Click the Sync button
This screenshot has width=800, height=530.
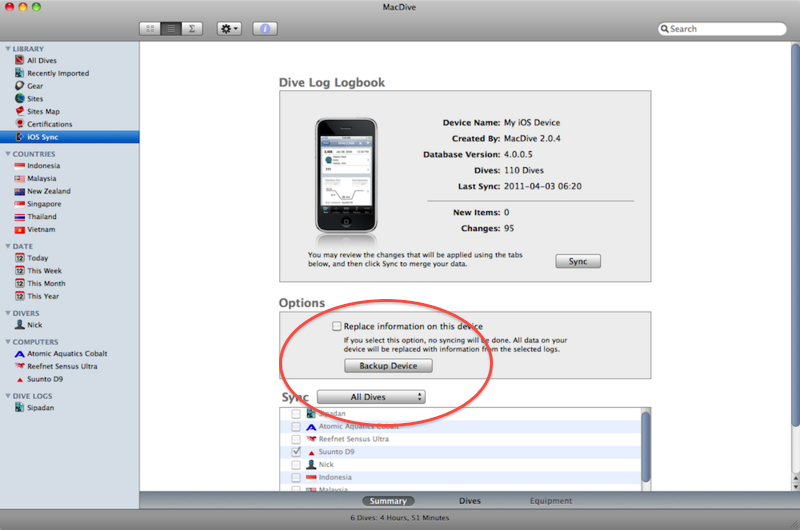[x=578, y=261]
